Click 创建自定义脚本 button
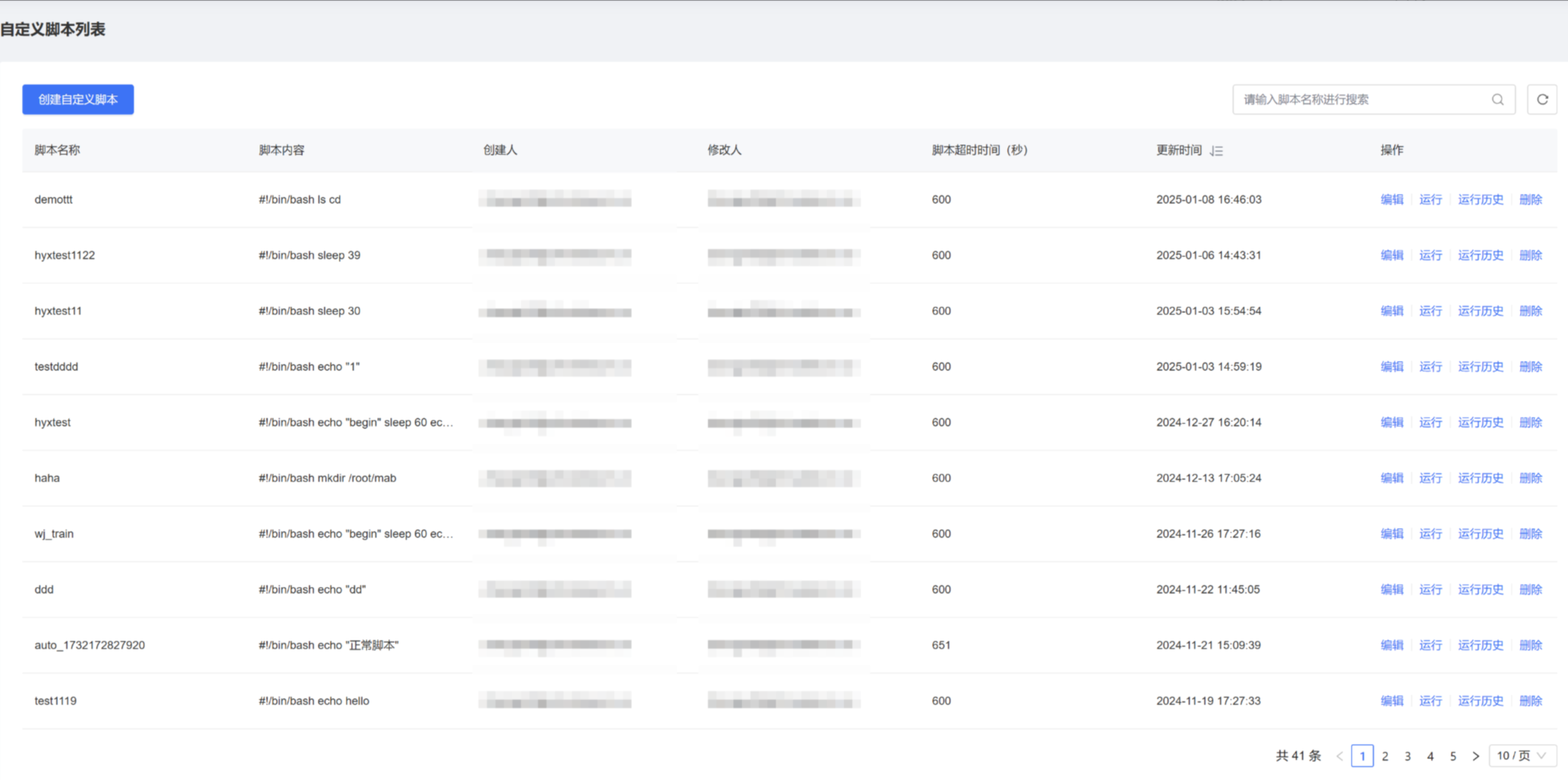Screen dimensions: 1568x780 tap(78, 99)
